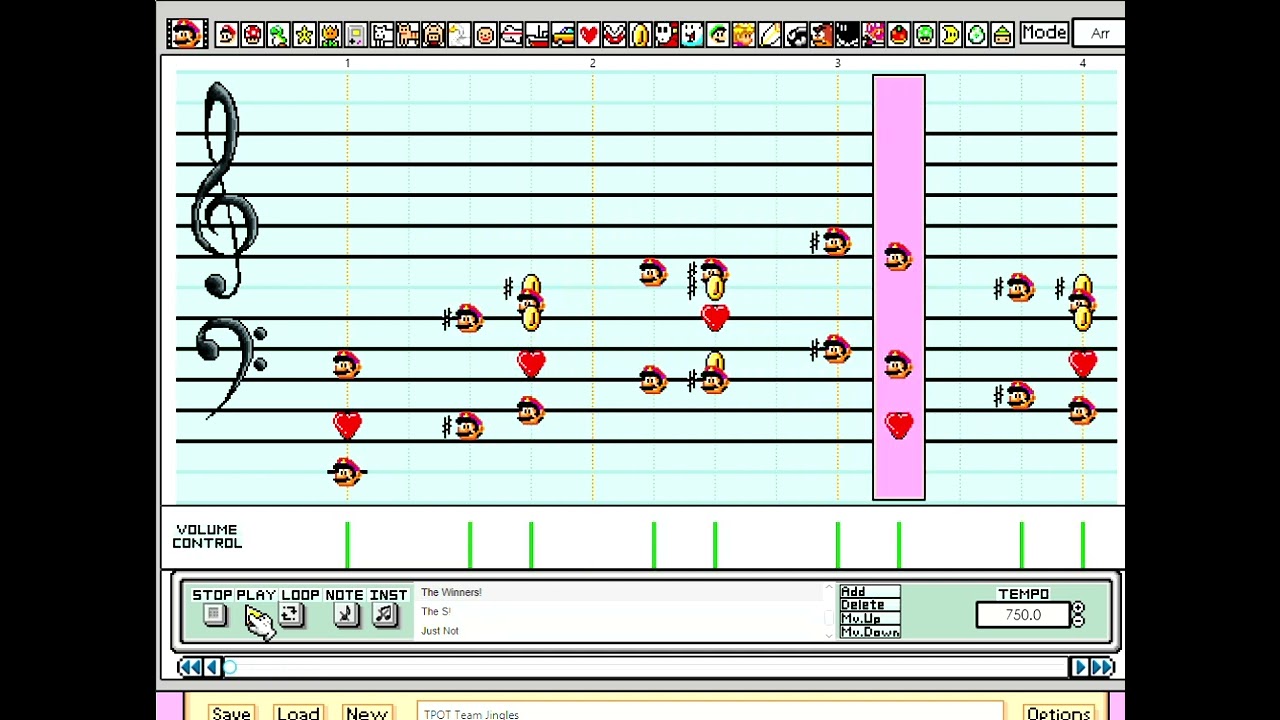
Task: Click the large Mario filmstrip icon
Action: click(186, 33)
